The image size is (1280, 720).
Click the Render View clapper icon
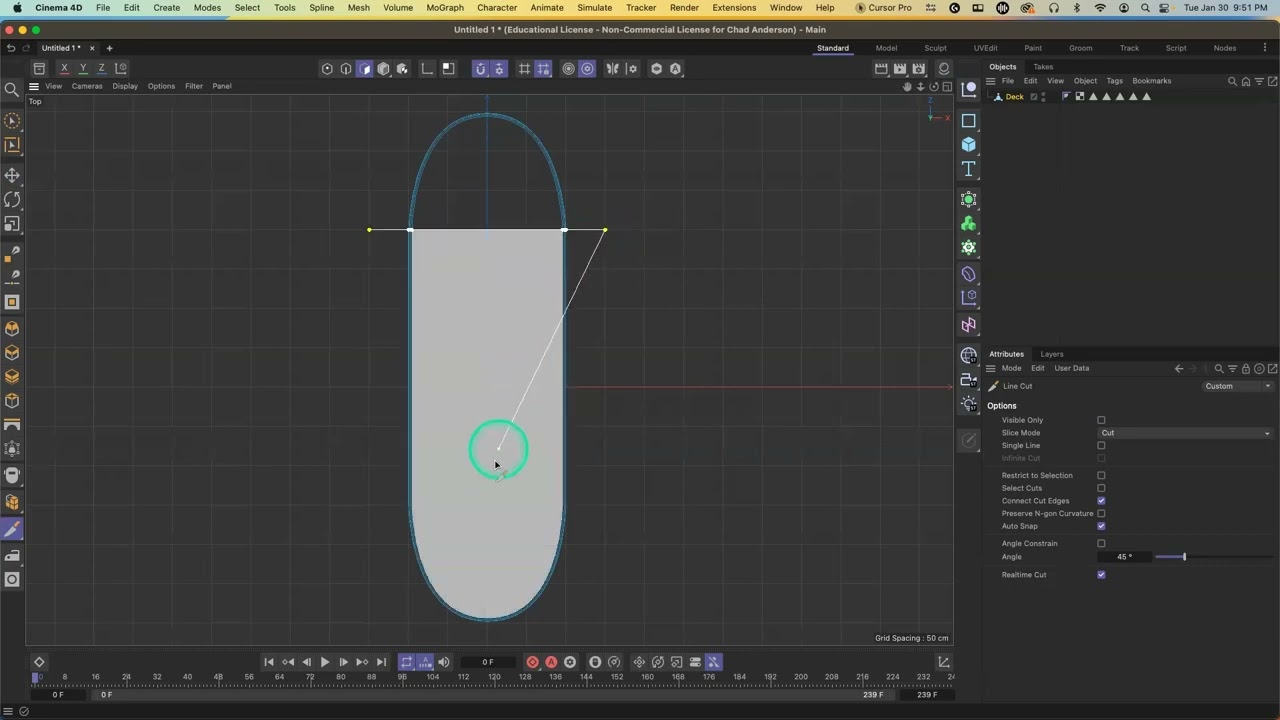point(881,69)
